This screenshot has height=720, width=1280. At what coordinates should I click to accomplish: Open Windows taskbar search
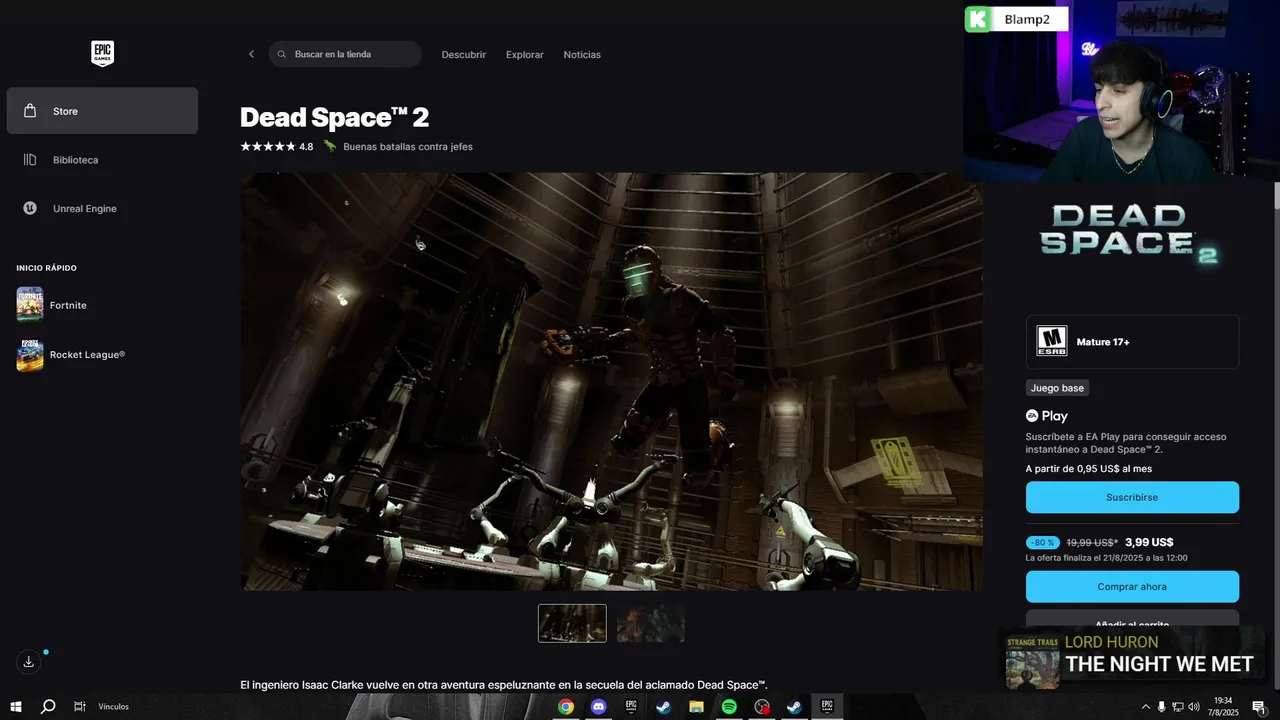tap(47, 706)
